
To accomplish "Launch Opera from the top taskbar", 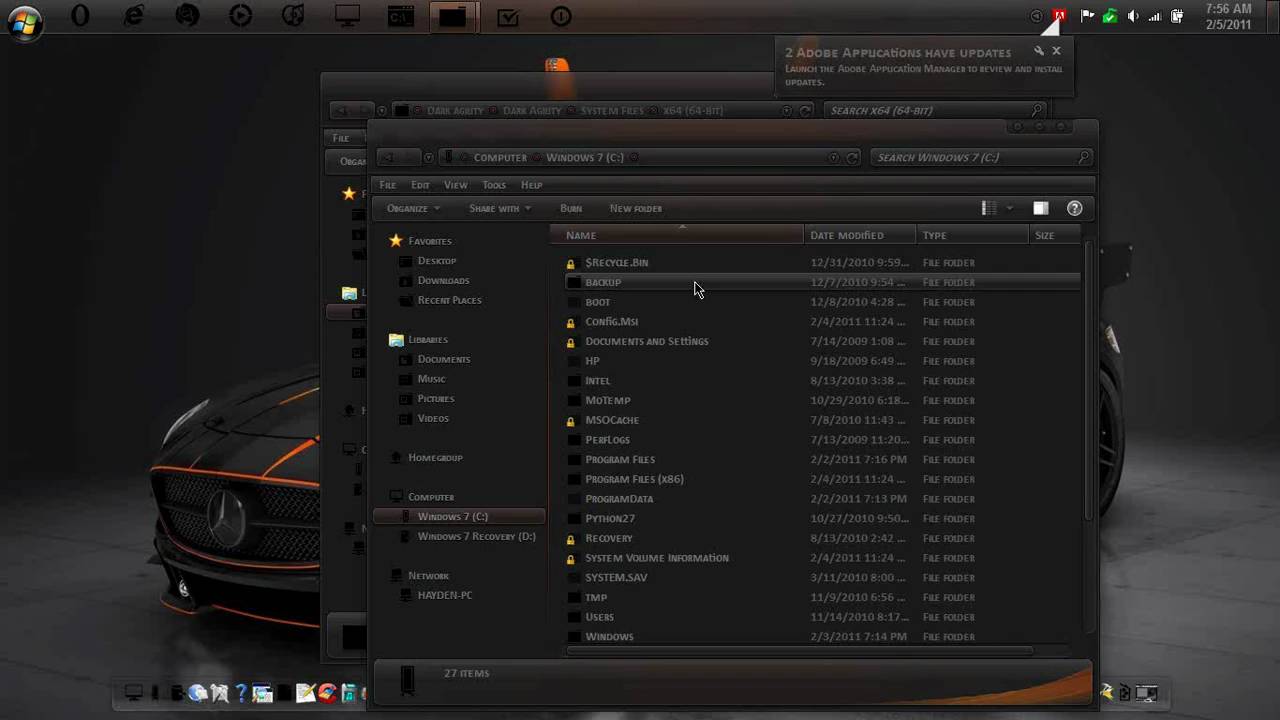I will [80, 16].
